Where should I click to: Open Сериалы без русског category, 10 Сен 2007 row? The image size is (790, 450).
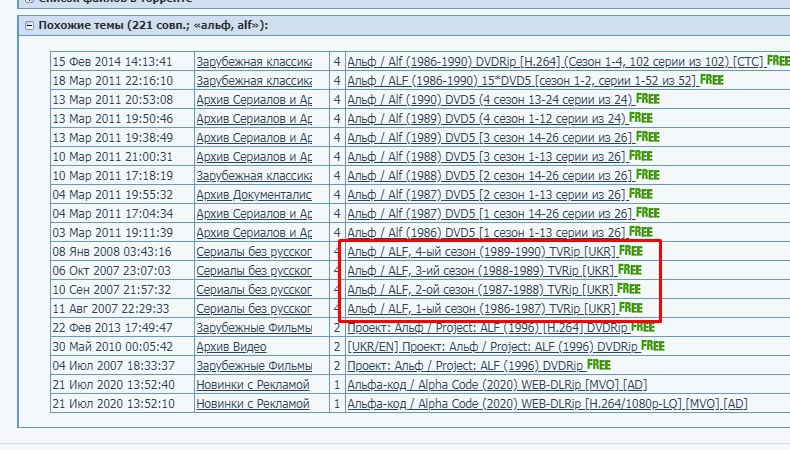(x=254, y=290)
